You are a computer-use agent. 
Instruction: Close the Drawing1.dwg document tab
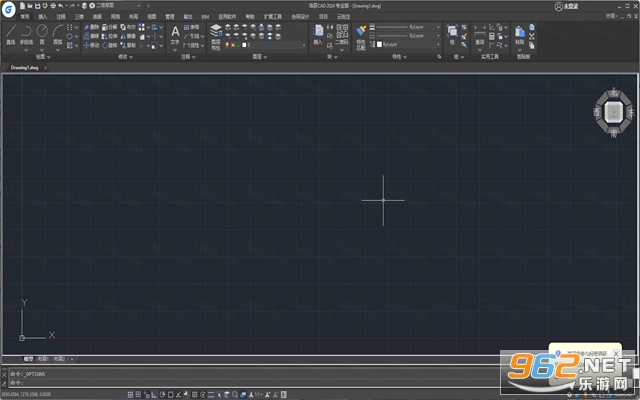[45, 68]
